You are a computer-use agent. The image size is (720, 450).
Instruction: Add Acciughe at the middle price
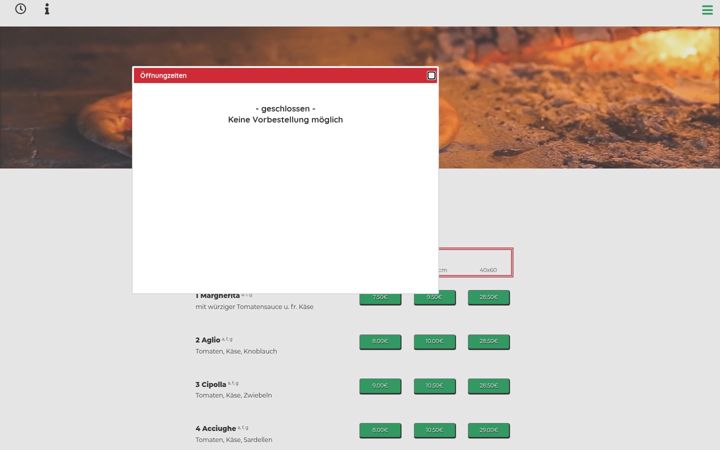(434, 430)
